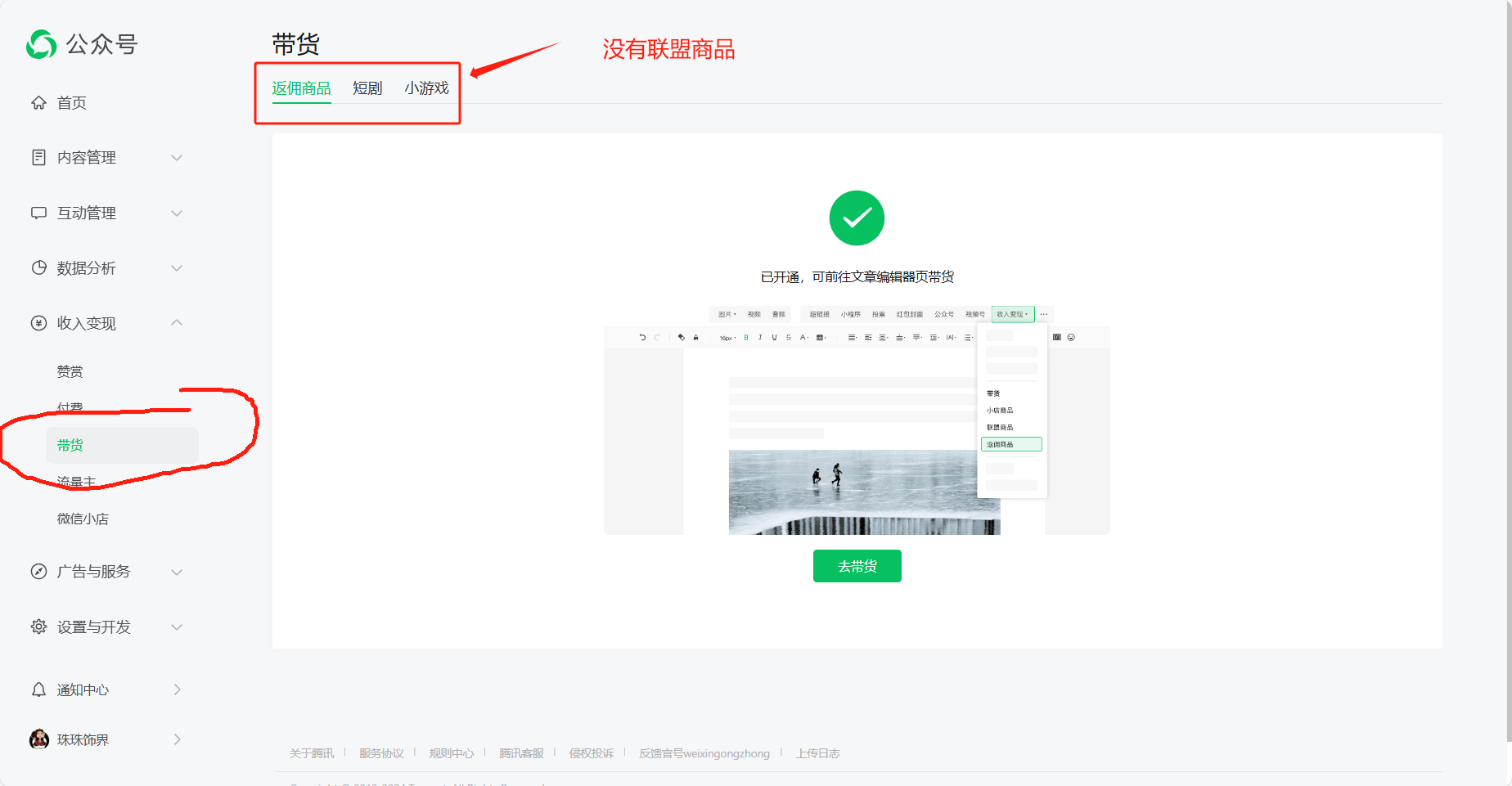Expand the 广告与服务 menu chevron
Image resolution: width=1512 pixels, height=786 pixels.
point(177,572)
